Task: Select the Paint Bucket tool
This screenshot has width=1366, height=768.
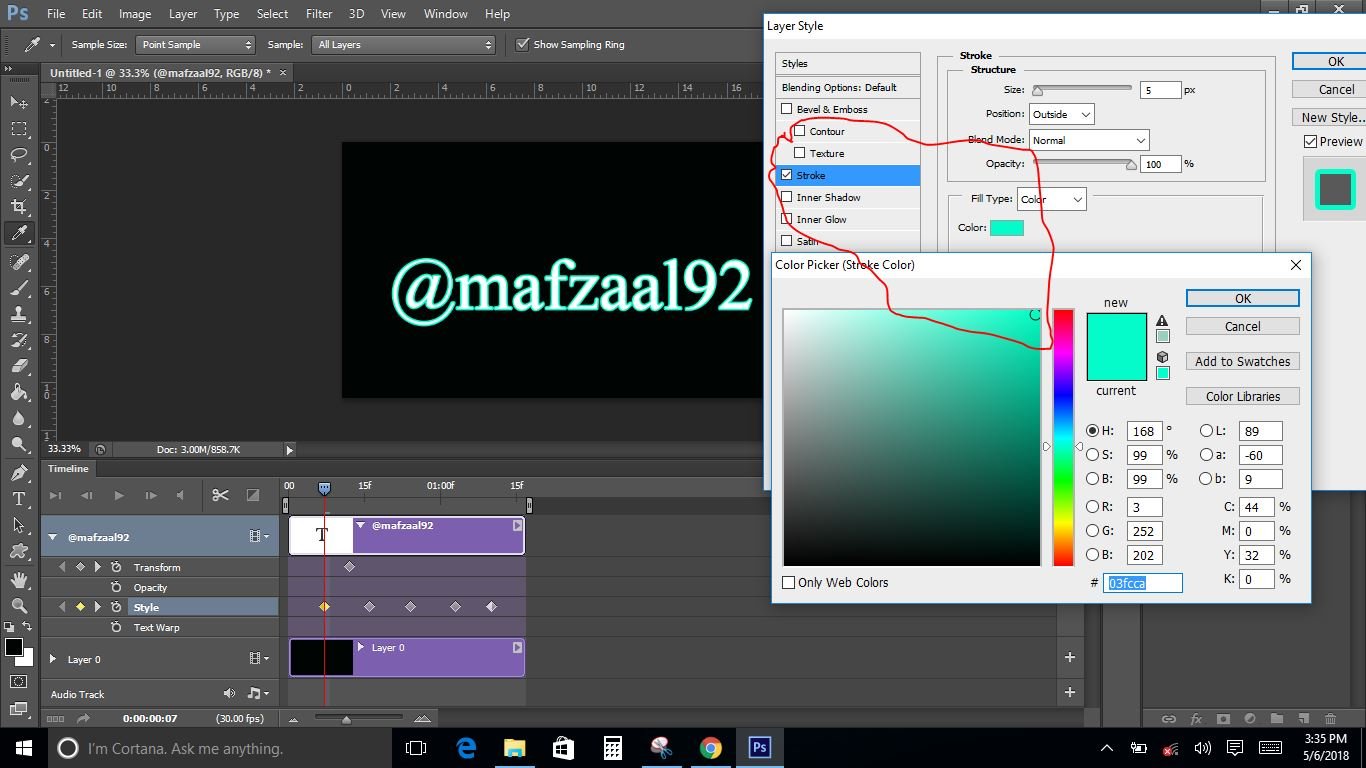Action: pyautogui.click(x=19, y=391)
